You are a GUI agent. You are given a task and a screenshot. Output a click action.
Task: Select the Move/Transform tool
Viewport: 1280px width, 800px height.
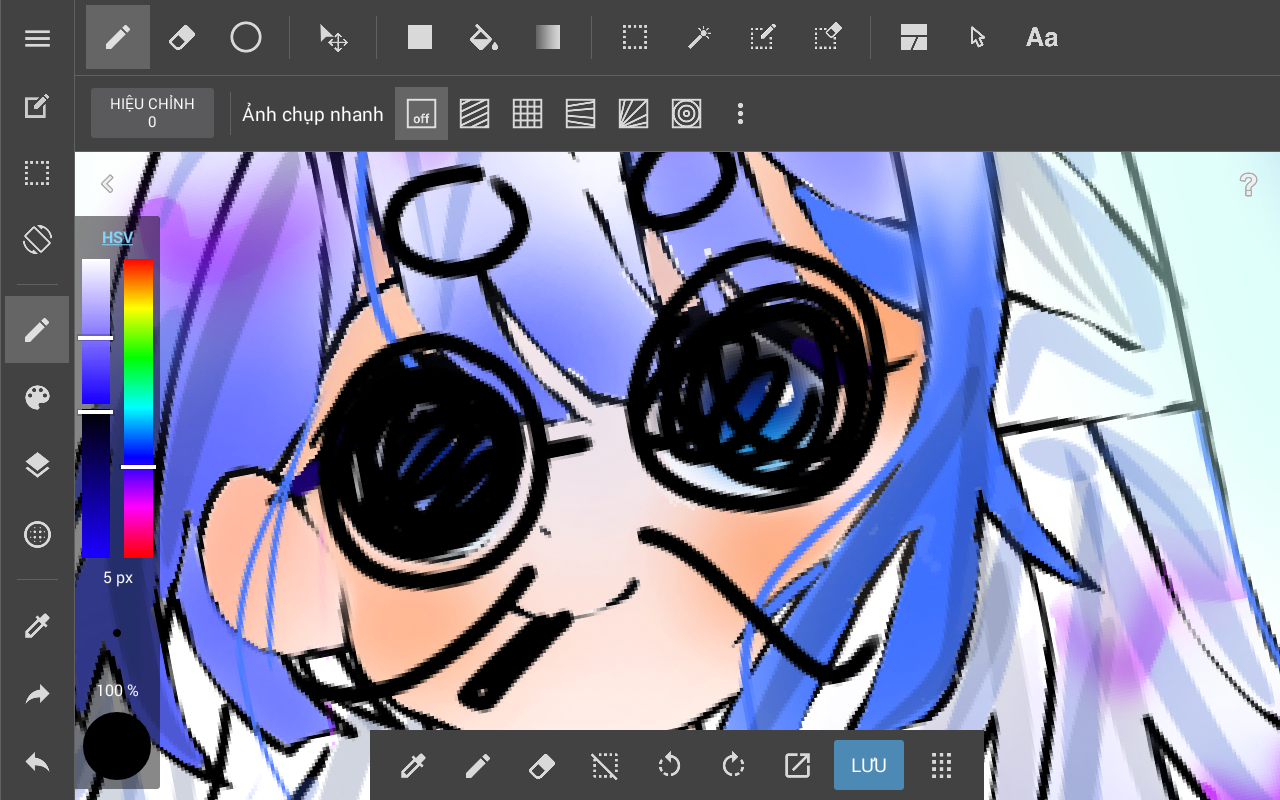click(333, 38)
